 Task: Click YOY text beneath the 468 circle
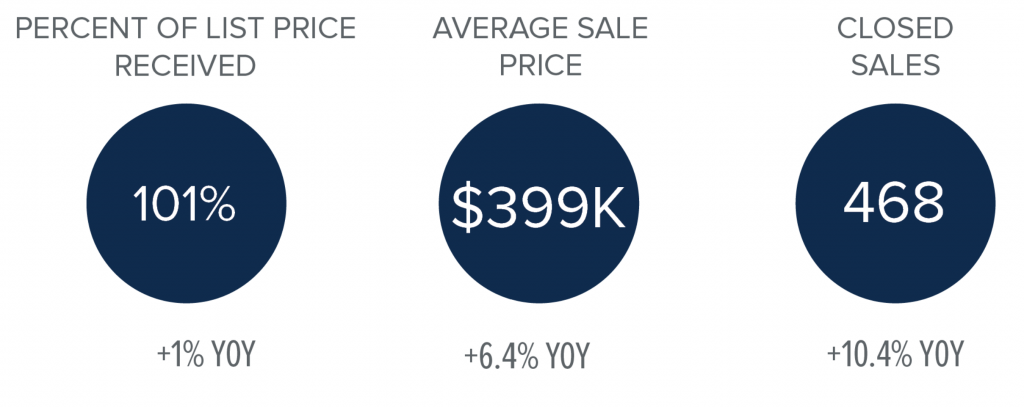point(942,354)
